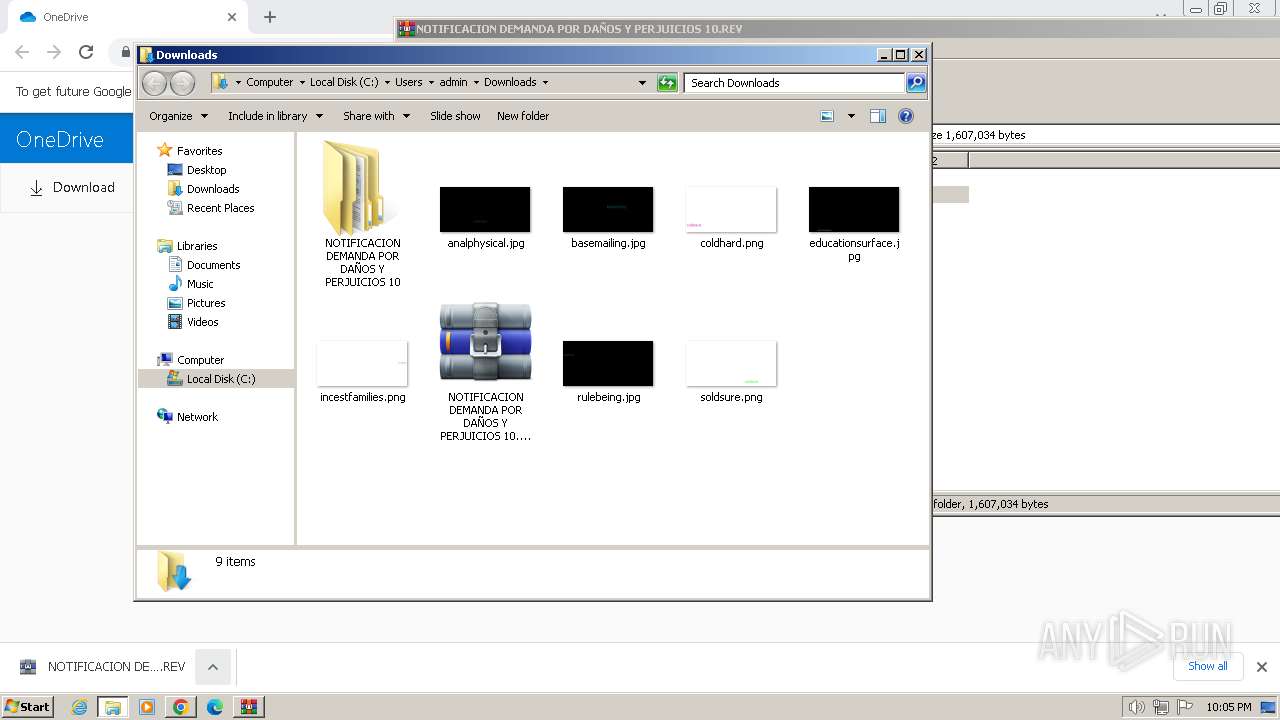Click the Explorer Back button

(x=154, y=83)
